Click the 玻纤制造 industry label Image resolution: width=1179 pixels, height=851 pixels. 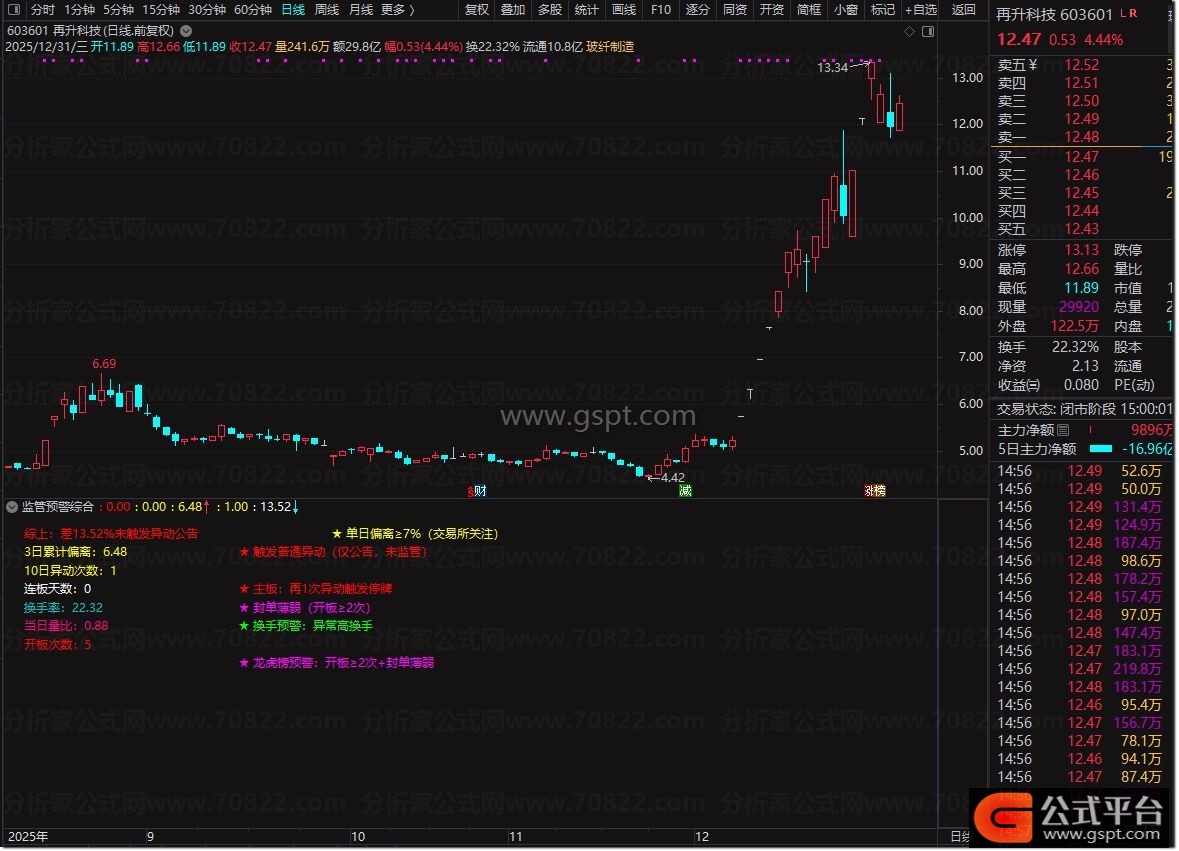pos(610,46)
